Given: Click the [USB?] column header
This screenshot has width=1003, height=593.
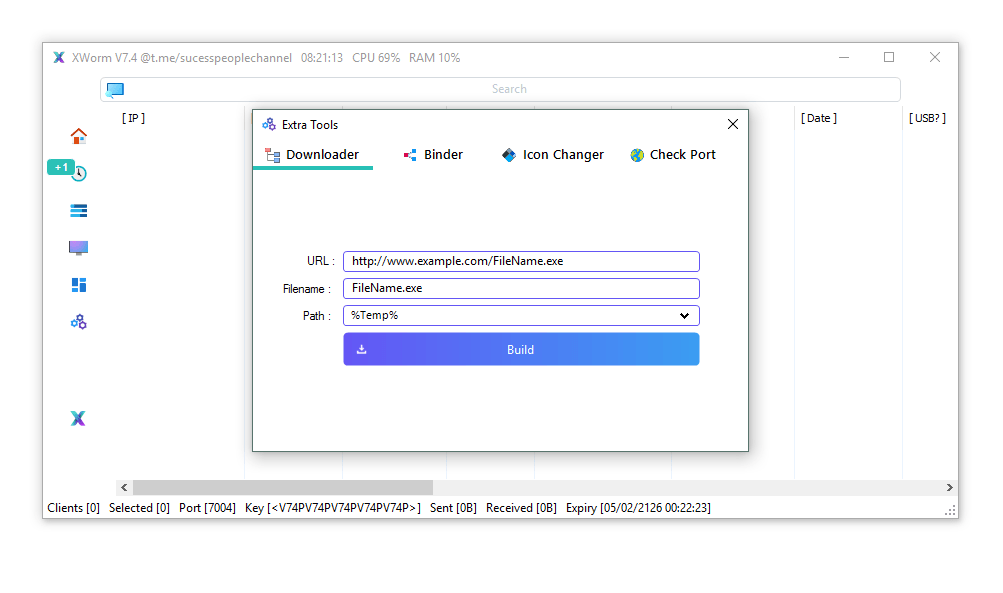Looking at the screenshot, I should point(927,117).
